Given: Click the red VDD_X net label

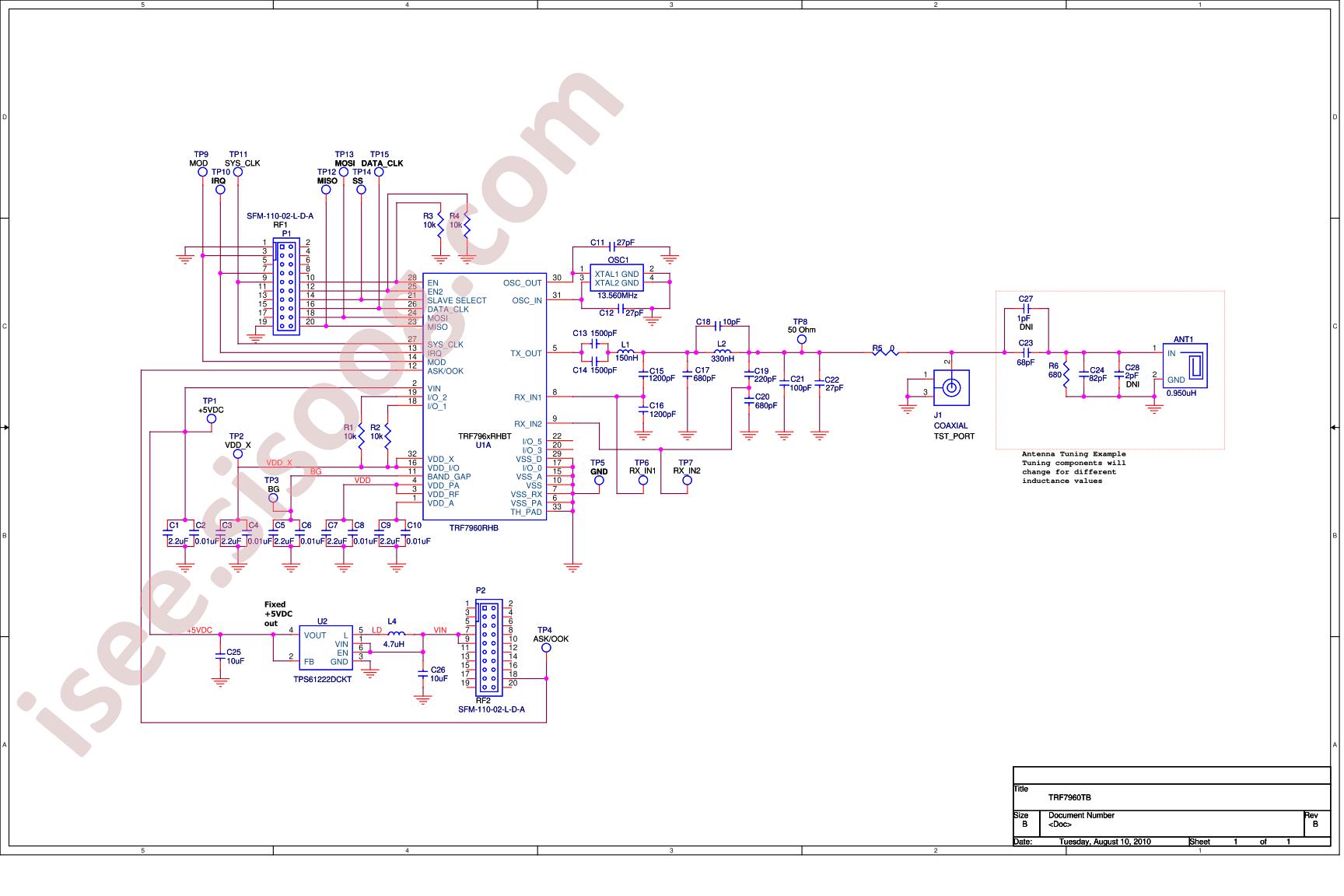Looking at the screenshot, I should click(279, 463).
